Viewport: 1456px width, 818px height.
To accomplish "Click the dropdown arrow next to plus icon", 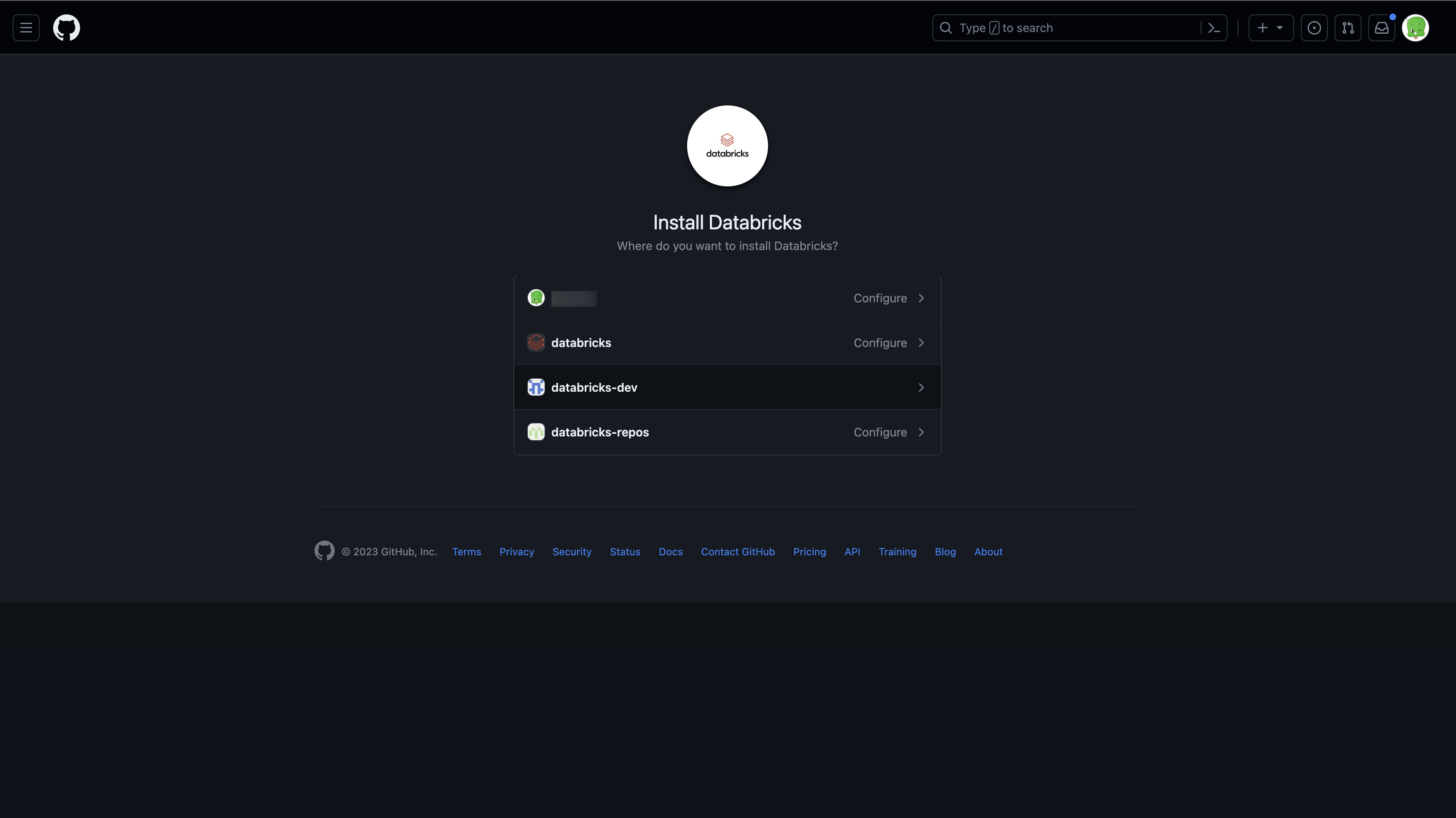I will click(1280, 27).
